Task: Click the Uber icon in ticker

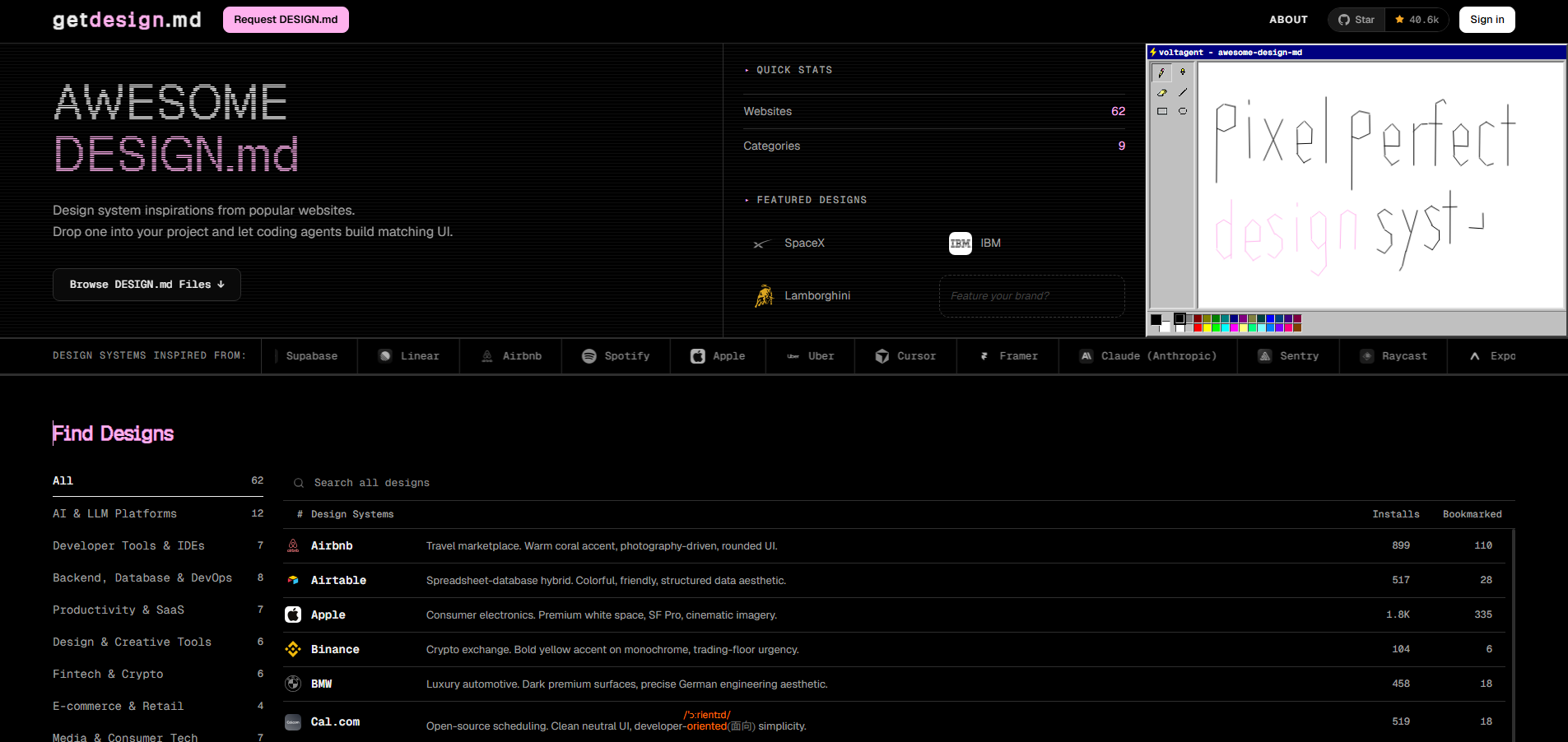Action: click(x=793, y=356)
